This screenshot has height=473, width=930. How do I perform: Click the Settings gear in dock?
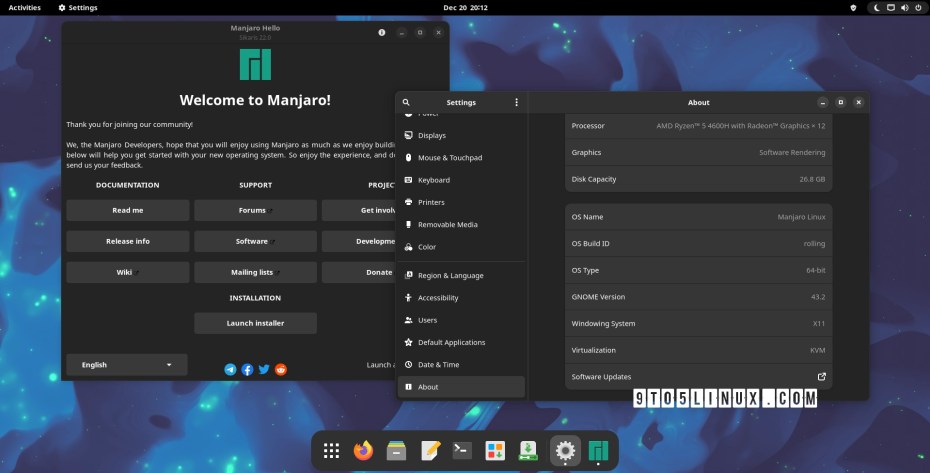point(565,450)
